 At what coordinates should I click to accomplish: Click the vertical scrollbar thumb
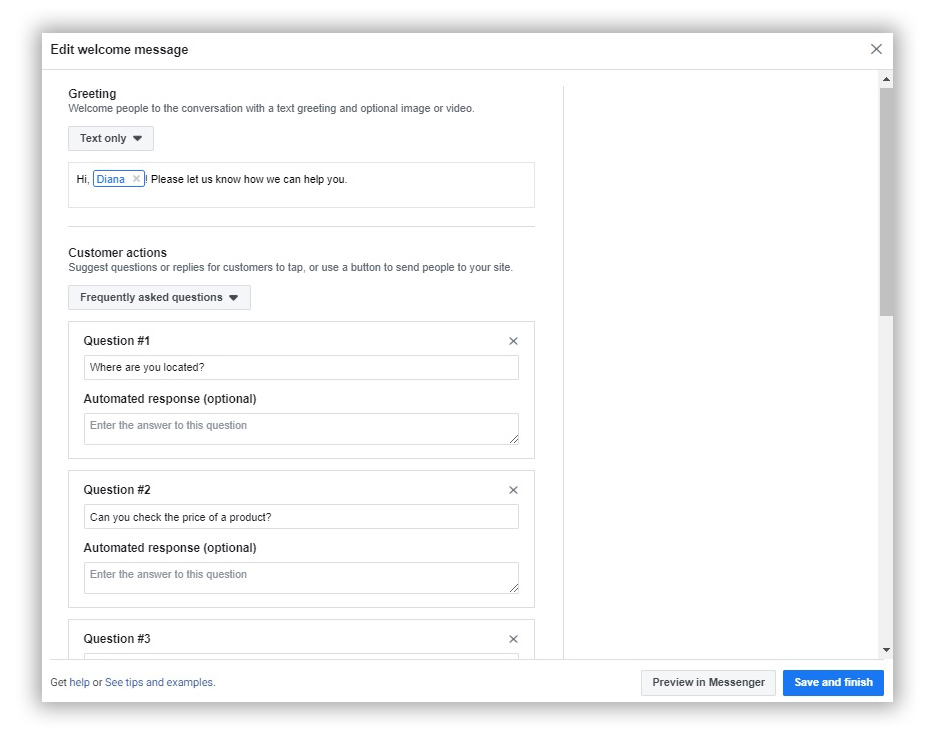click(886, 202)
